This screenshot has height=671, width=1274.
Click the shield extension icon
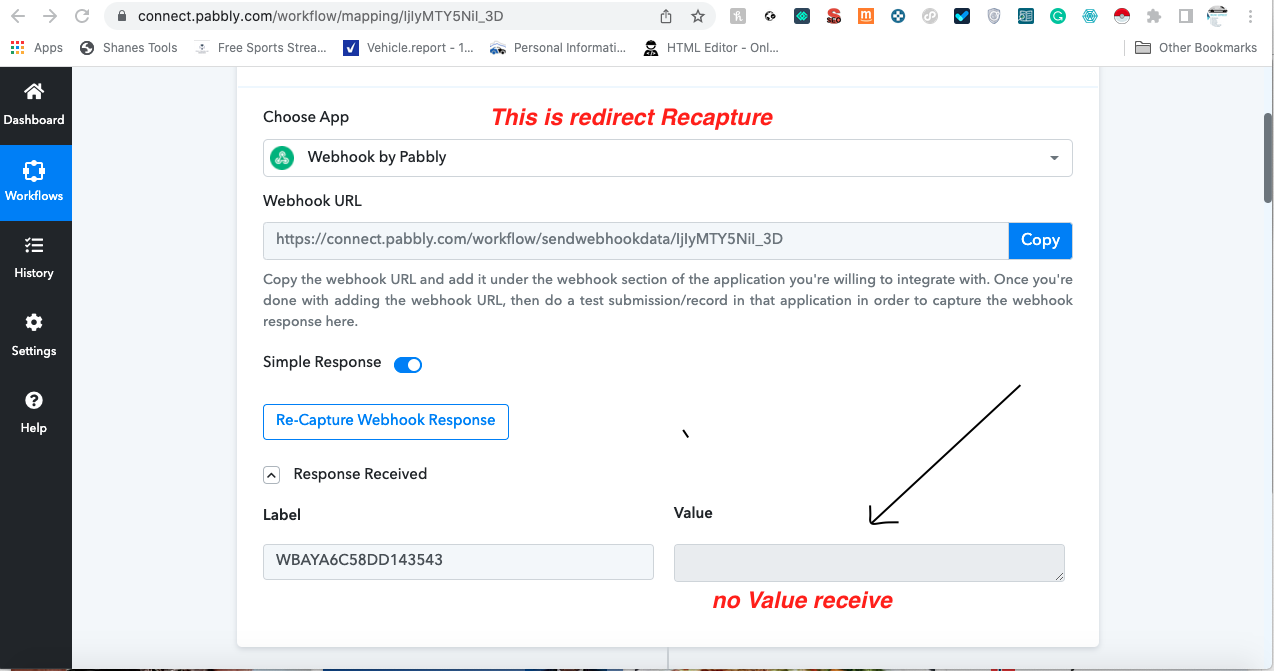click(994, 16)
